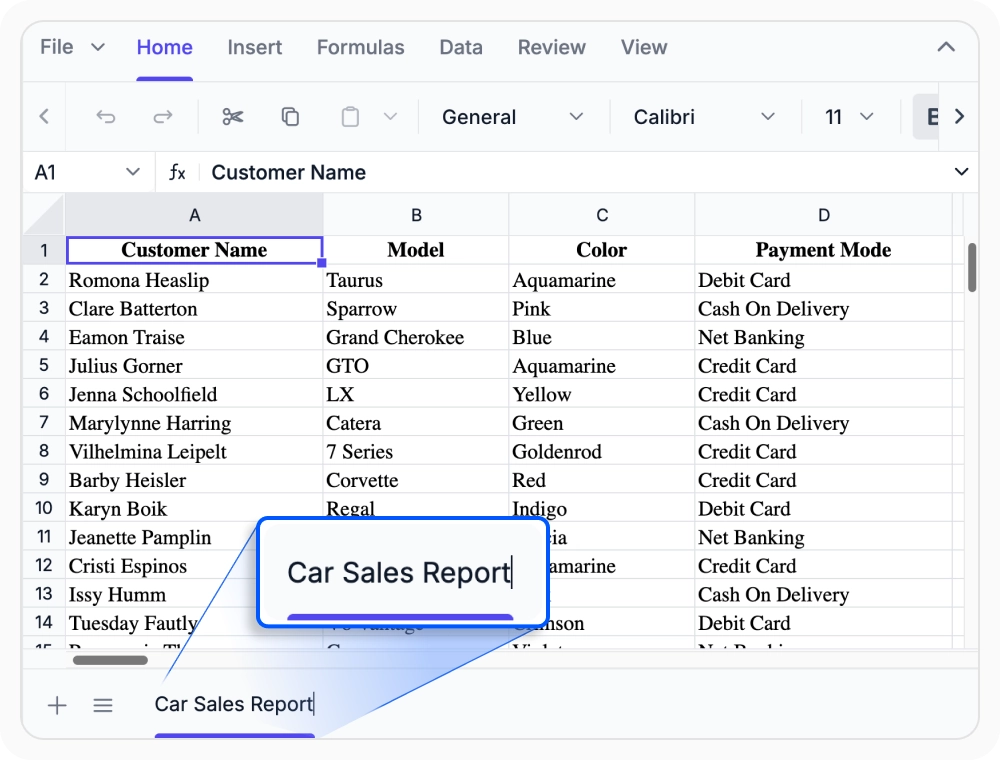
Task: Open the Name Box dropdown arrow
Action: point(133,172)
